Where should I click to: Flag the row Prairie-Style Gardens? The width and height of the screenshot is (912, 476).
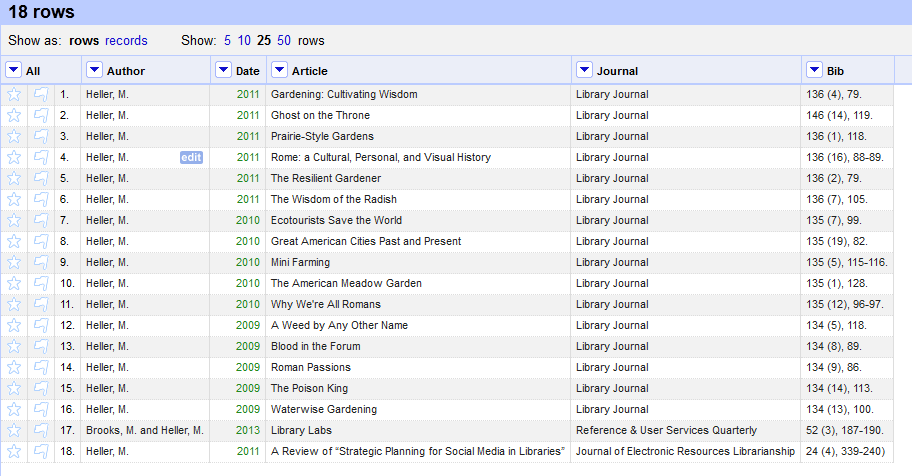(41, 136)
